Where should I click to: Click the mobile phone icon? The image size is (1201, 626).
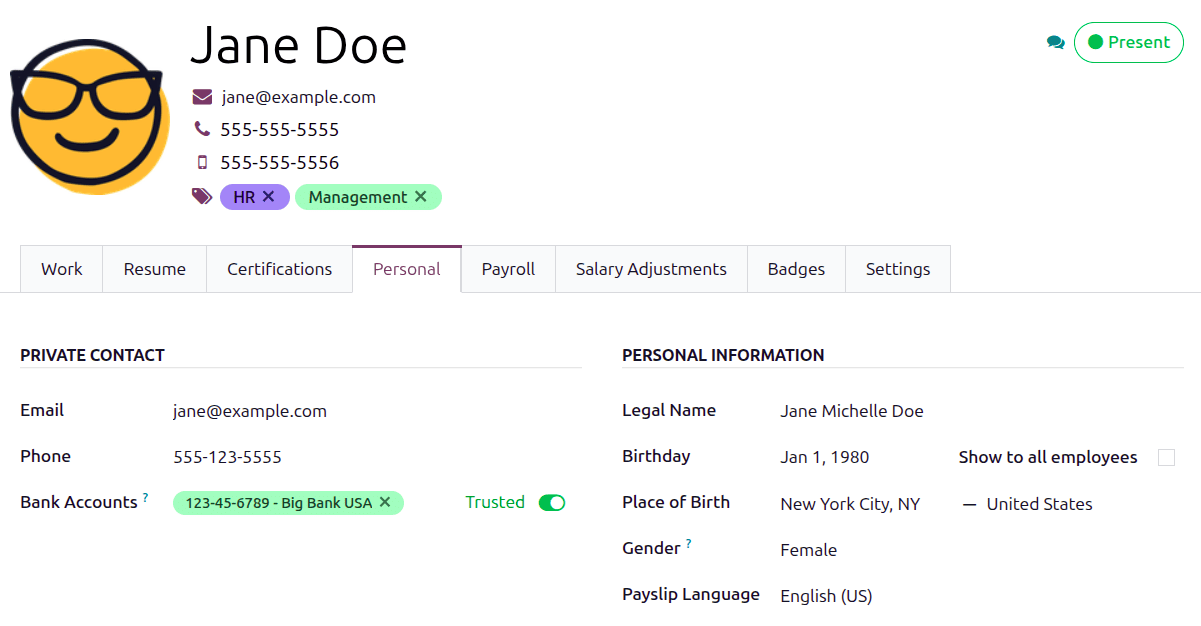point(202,162)
